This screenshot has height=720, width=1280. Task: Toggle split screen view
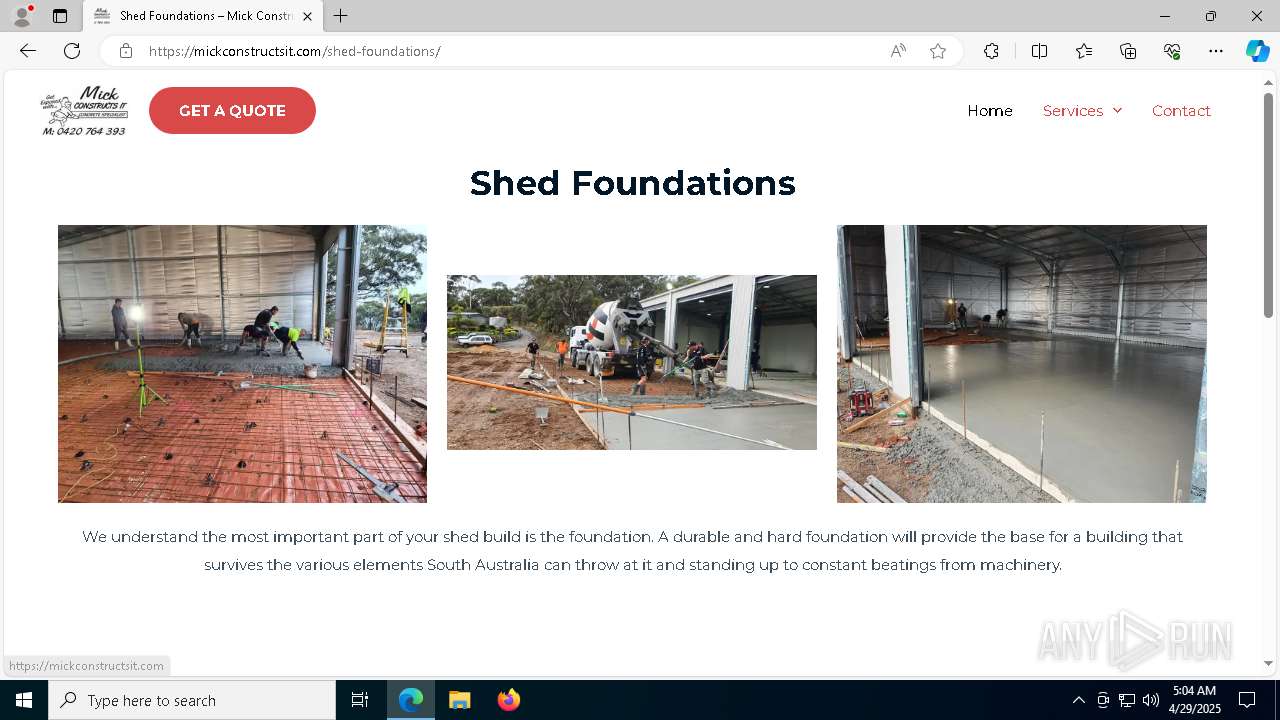(1039, 51)
